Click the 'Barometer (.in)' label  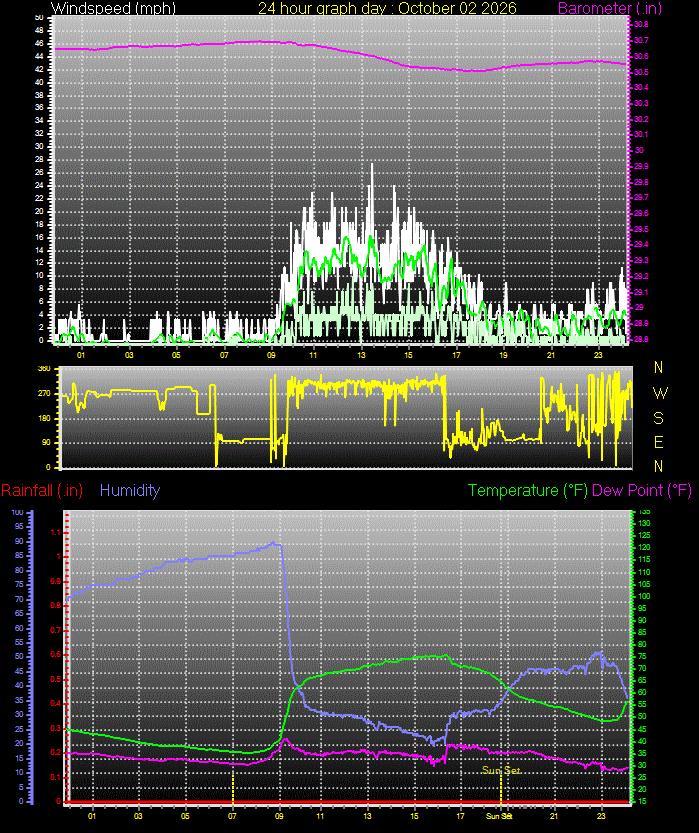point(610,8)
